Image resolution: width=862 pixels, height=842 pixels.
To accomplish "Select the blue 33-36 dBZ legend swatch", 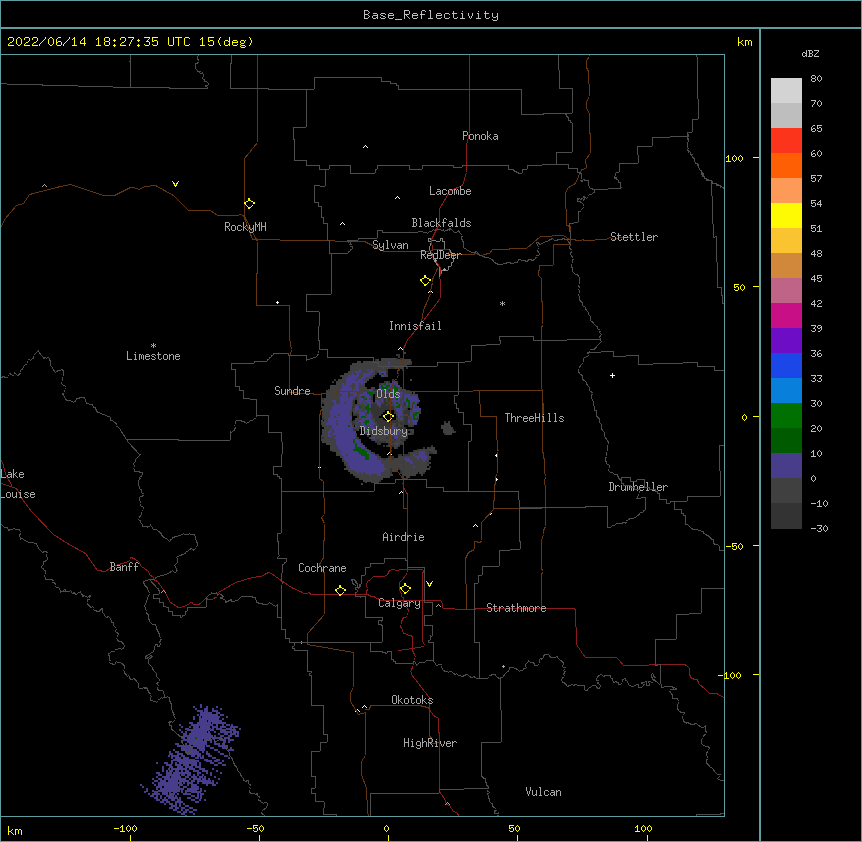I will [x=786, y=365].
